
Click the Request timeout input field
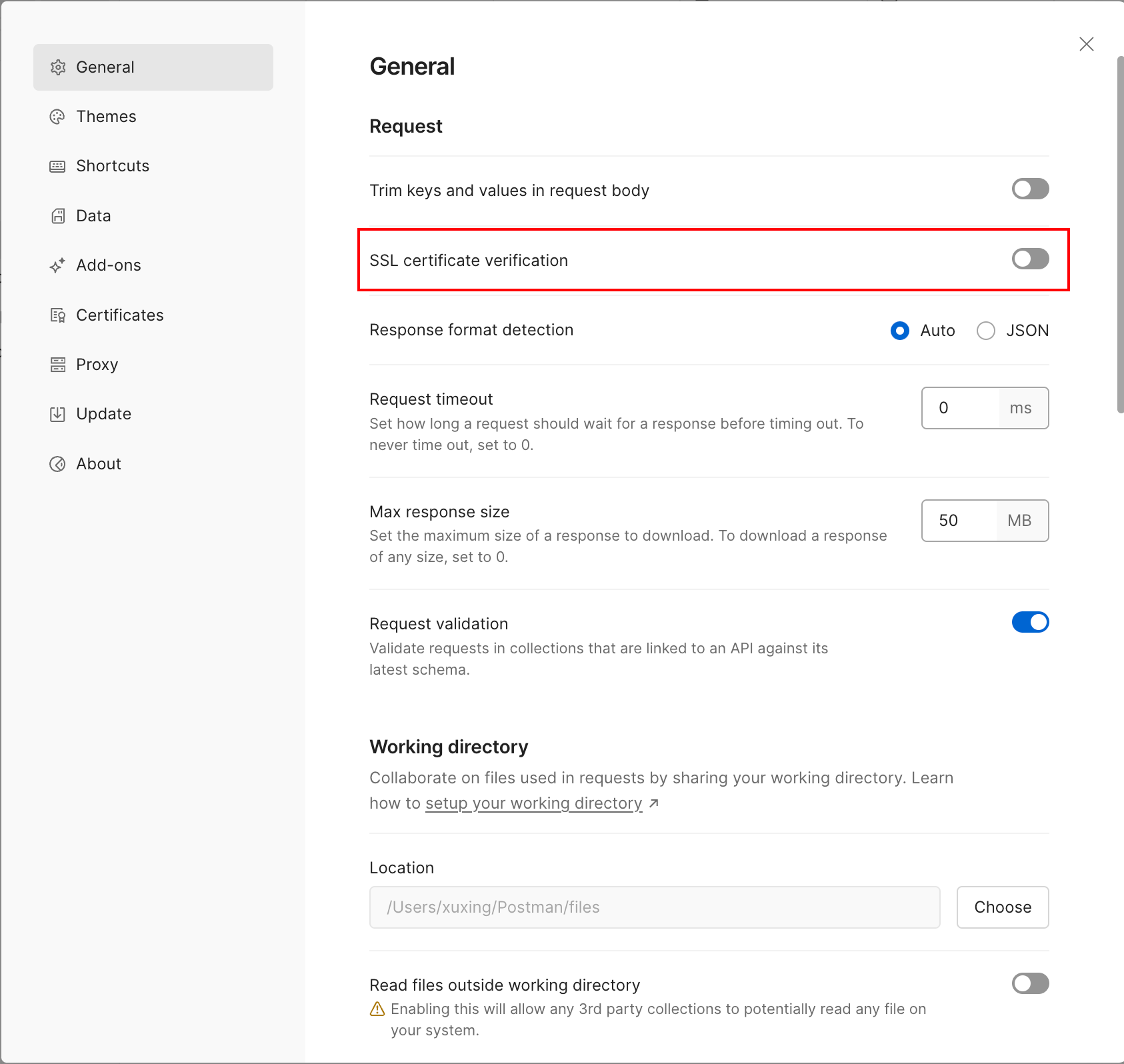[x=960, y=408]
